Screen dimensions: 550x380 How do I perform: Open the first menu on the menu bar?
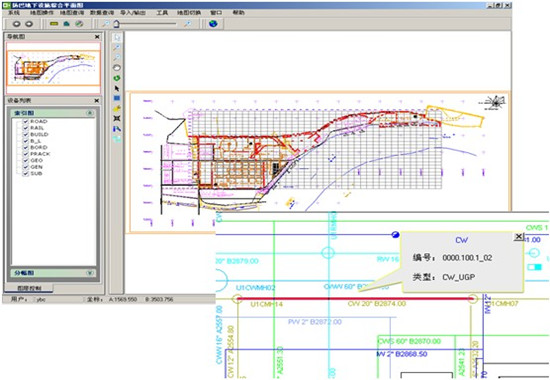14,13
